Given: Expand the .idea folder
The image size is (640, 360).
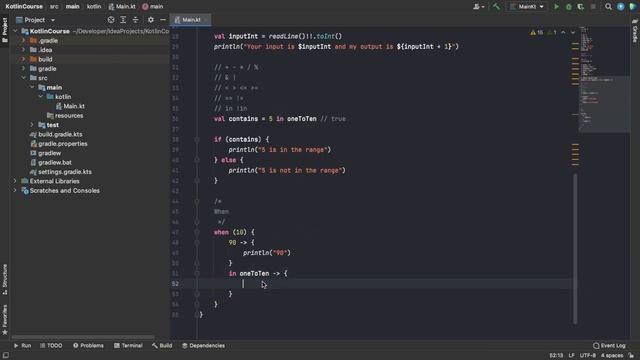Looking at the screenshot, I should pyautogui.click(x=23, y=50).
